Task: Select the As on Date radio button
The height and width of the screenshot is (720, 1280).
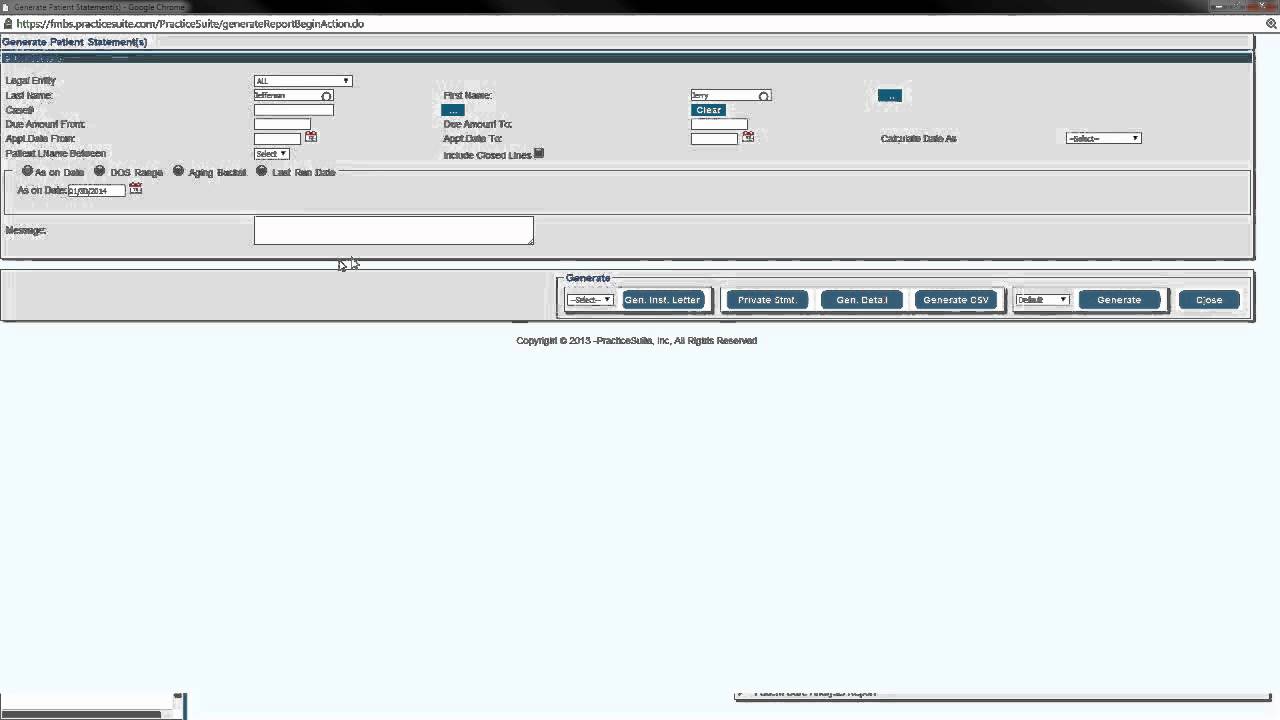Action: [x=27, y=171]
